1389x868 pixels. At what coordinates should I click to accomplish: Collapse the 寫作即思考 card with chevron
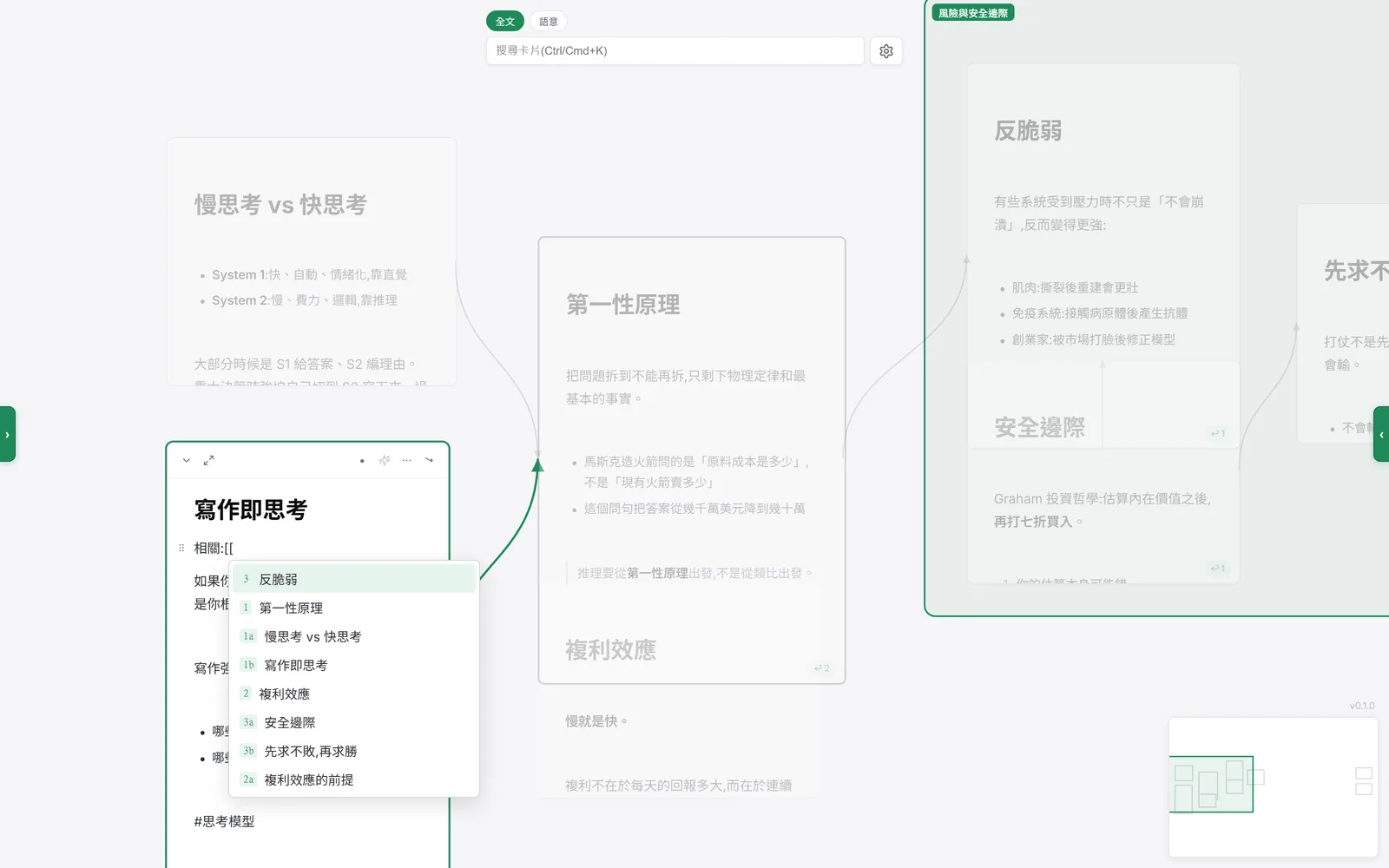pos(187,461)
